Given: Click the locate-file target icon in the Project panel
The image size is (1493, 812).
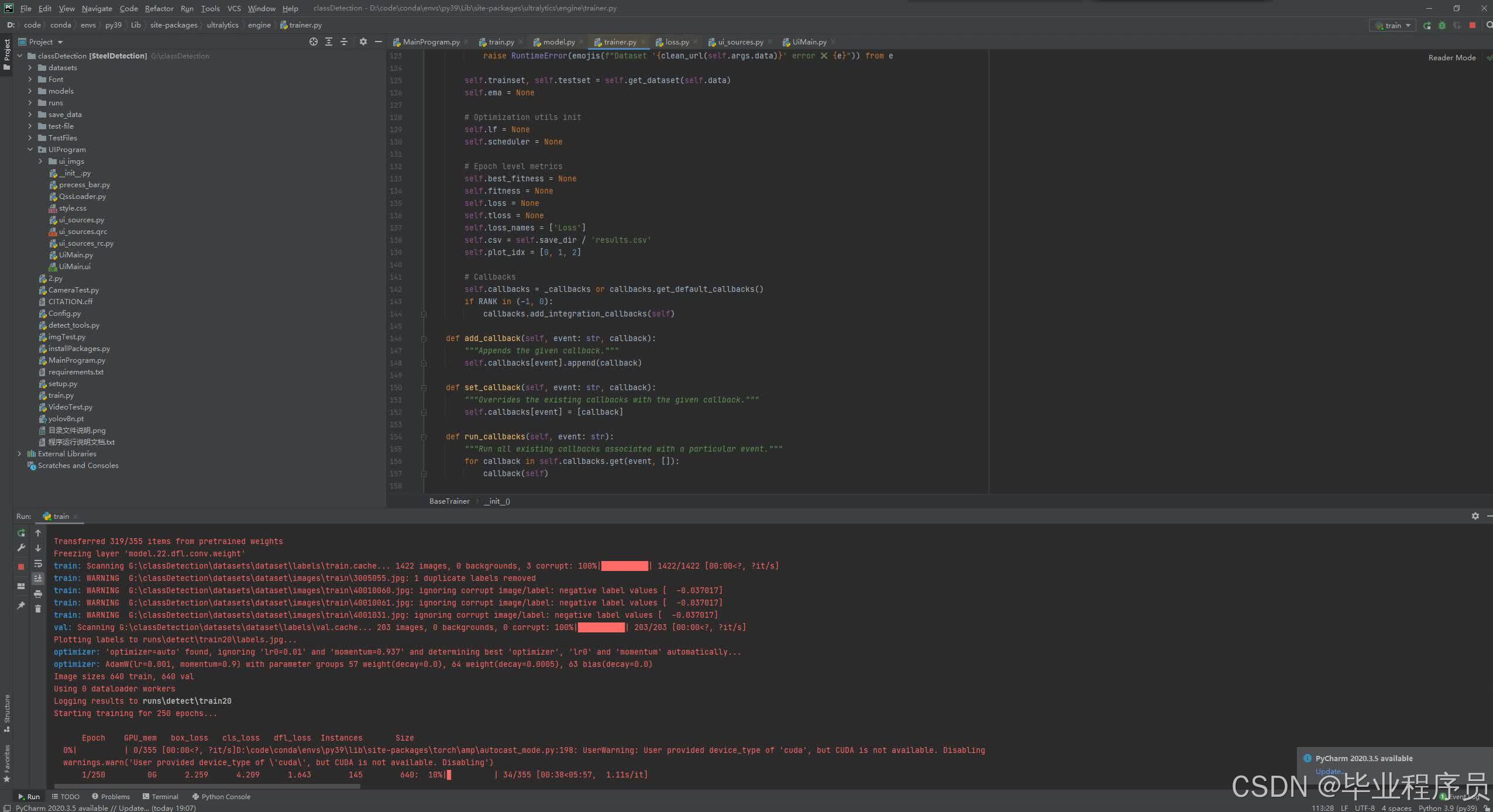Looking at the screenshot, I should (314, 42).
